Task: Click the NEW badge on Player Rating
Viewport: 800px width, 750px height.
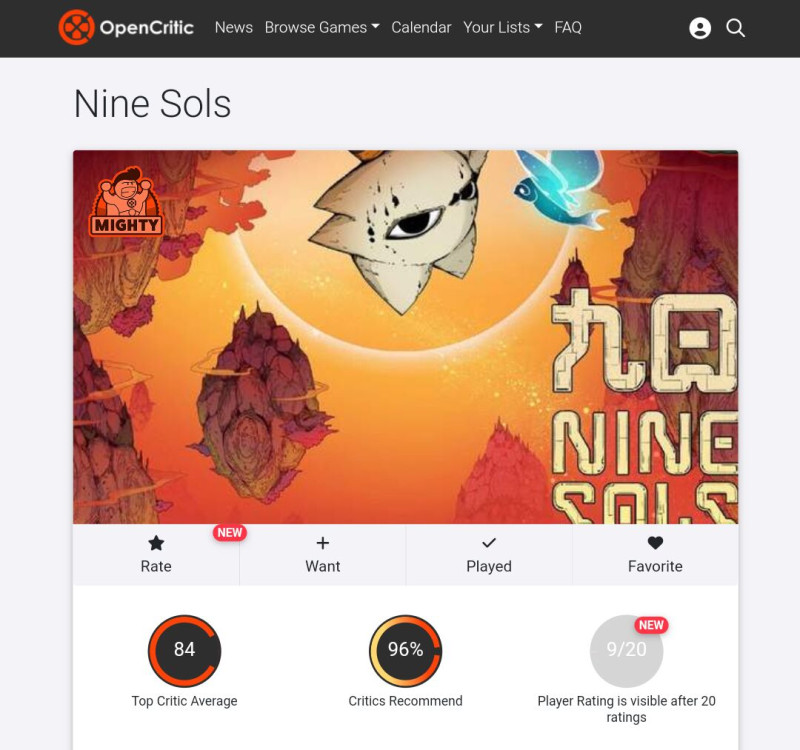Action: coord(651,625)
